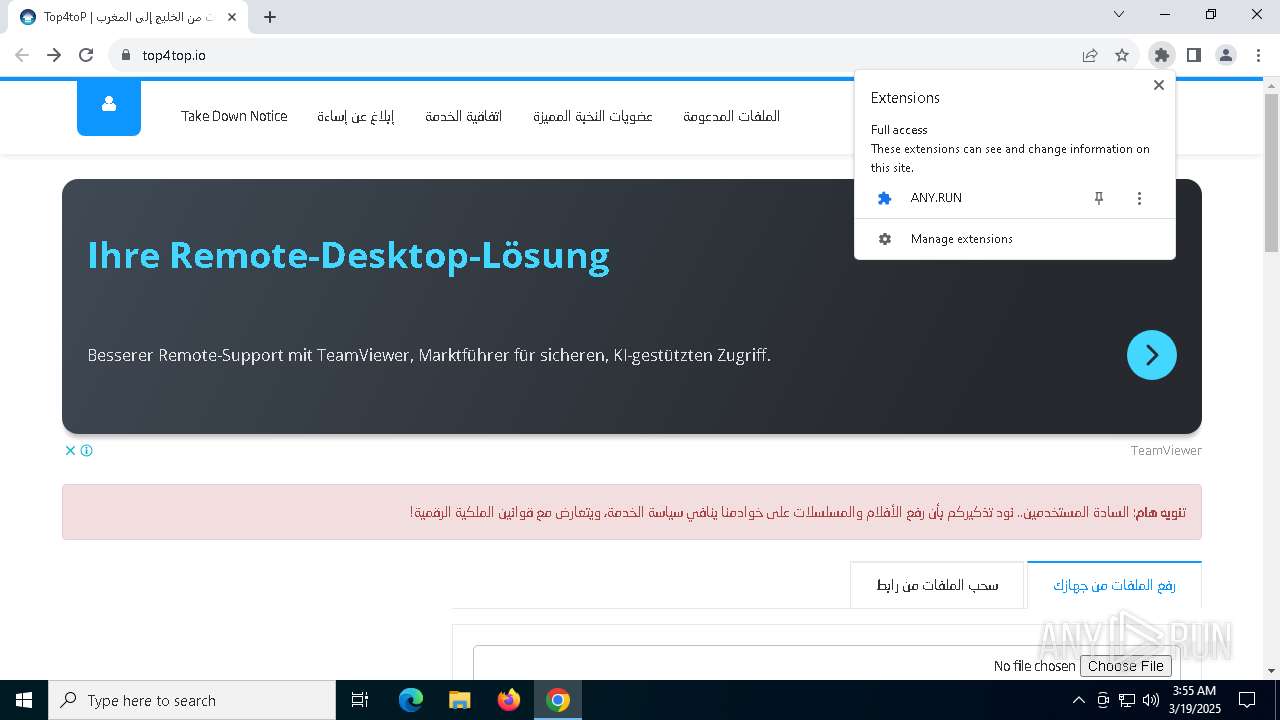Open إبلاغ عن إساءة link
This screenshot has width=1280, height=720.
[x=355, y=116]
